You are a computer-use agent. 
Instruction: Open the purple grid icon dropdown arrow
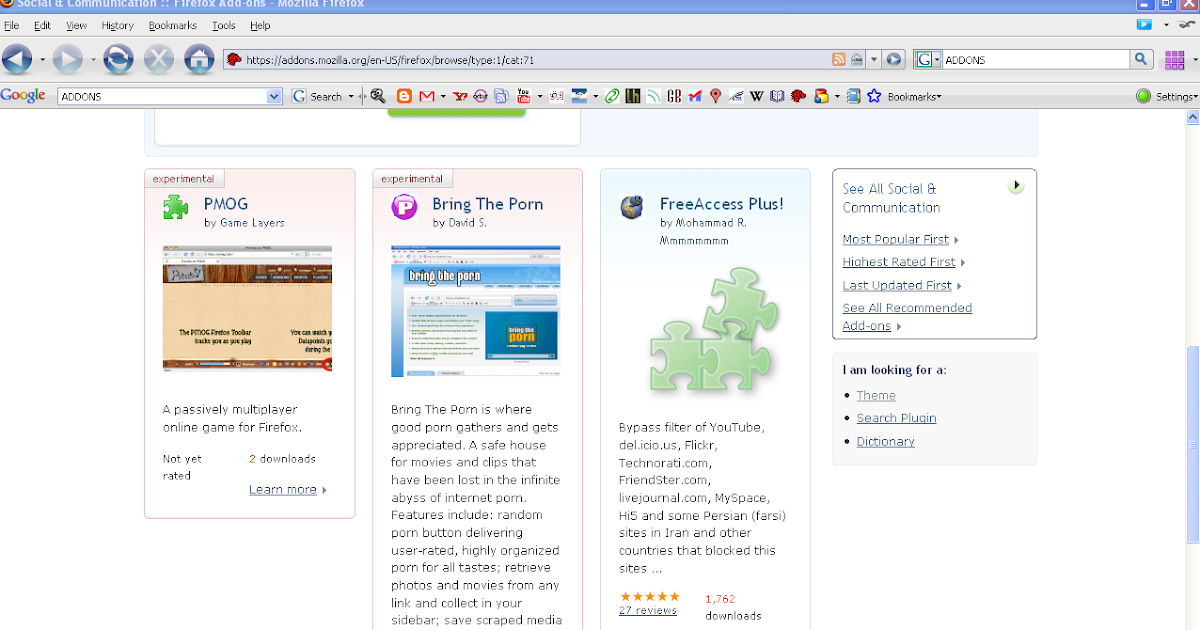click(x=1193, y=61)
